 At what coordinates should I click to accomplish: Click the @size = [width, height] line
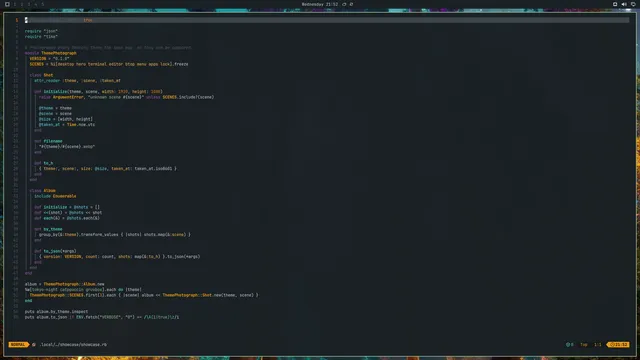(x=66, y=119)
